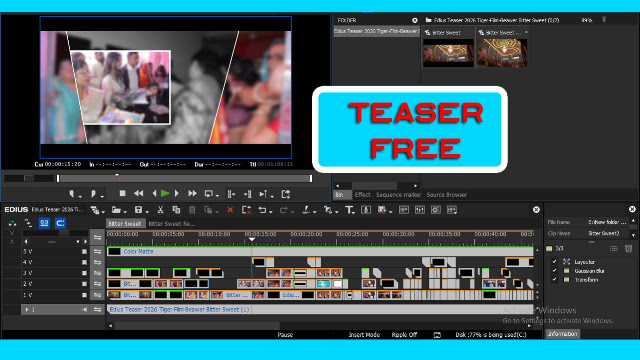Click the Move to previous edit point icon
Viewport: 640px width, 360px height.
pos(231,194)
